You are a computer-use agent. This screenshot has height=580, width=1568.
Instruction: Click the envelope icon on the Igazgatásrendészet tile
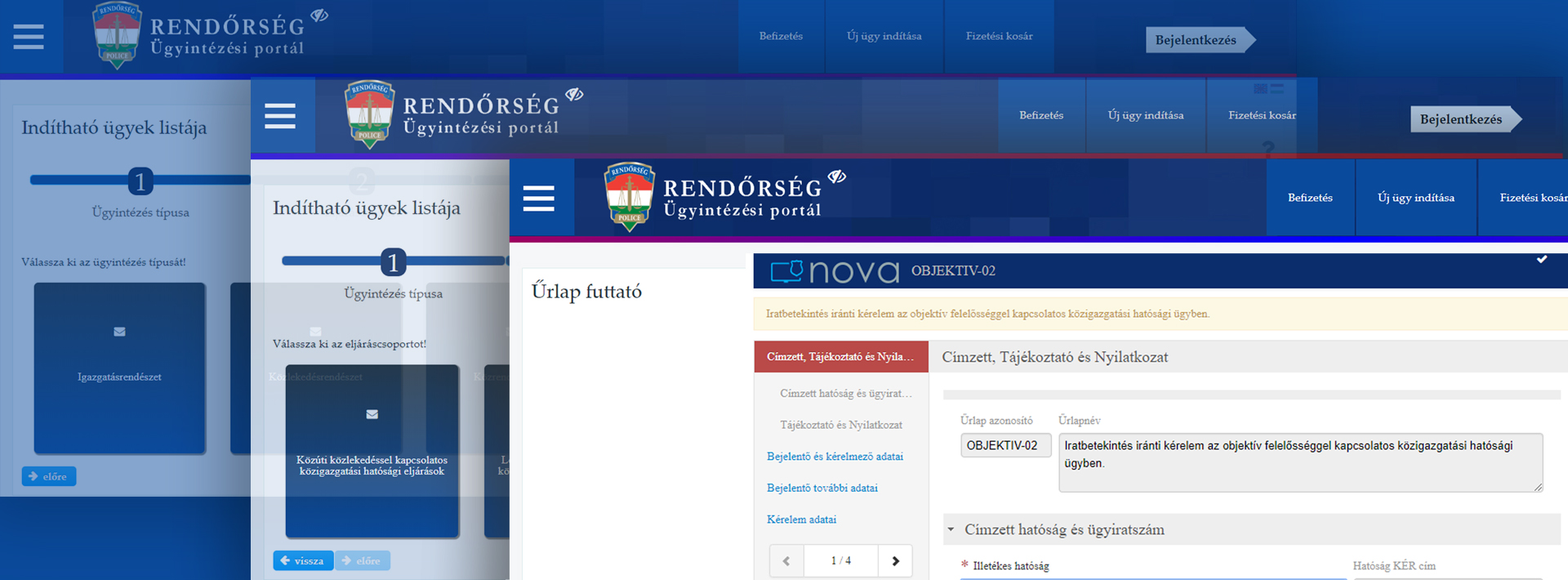click(x=119, y=332)
